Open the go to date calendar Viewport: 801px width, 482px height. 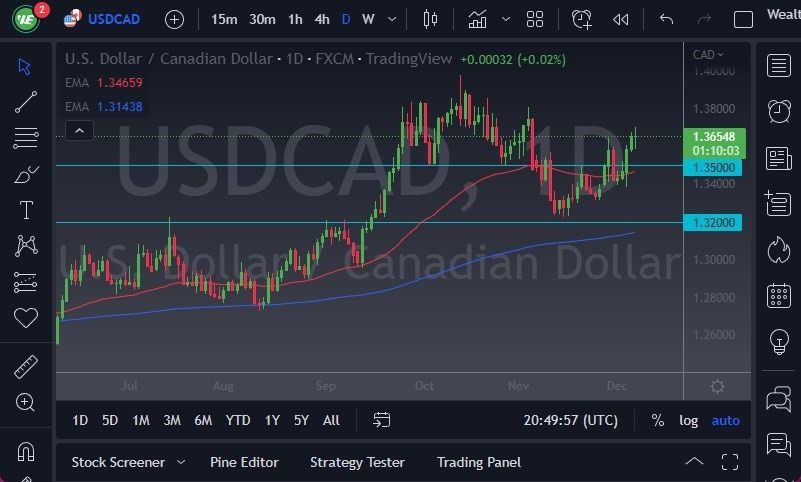pyautogui.click(x=381, y=420)
